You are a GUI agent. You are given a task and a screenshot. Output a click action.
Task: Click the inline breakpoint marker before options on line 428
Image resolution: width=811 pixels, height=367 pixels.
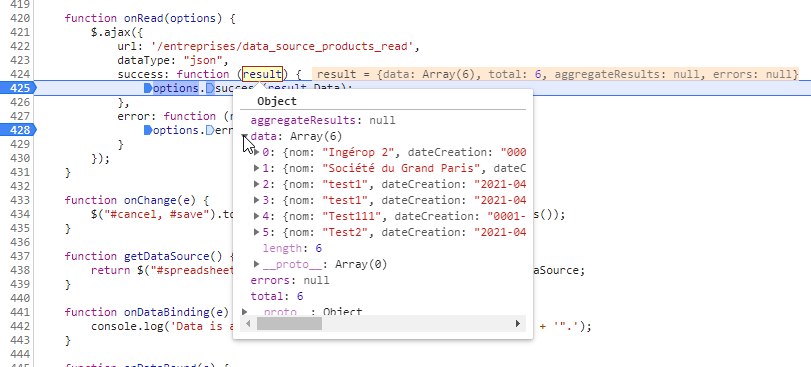click(148, 130)
